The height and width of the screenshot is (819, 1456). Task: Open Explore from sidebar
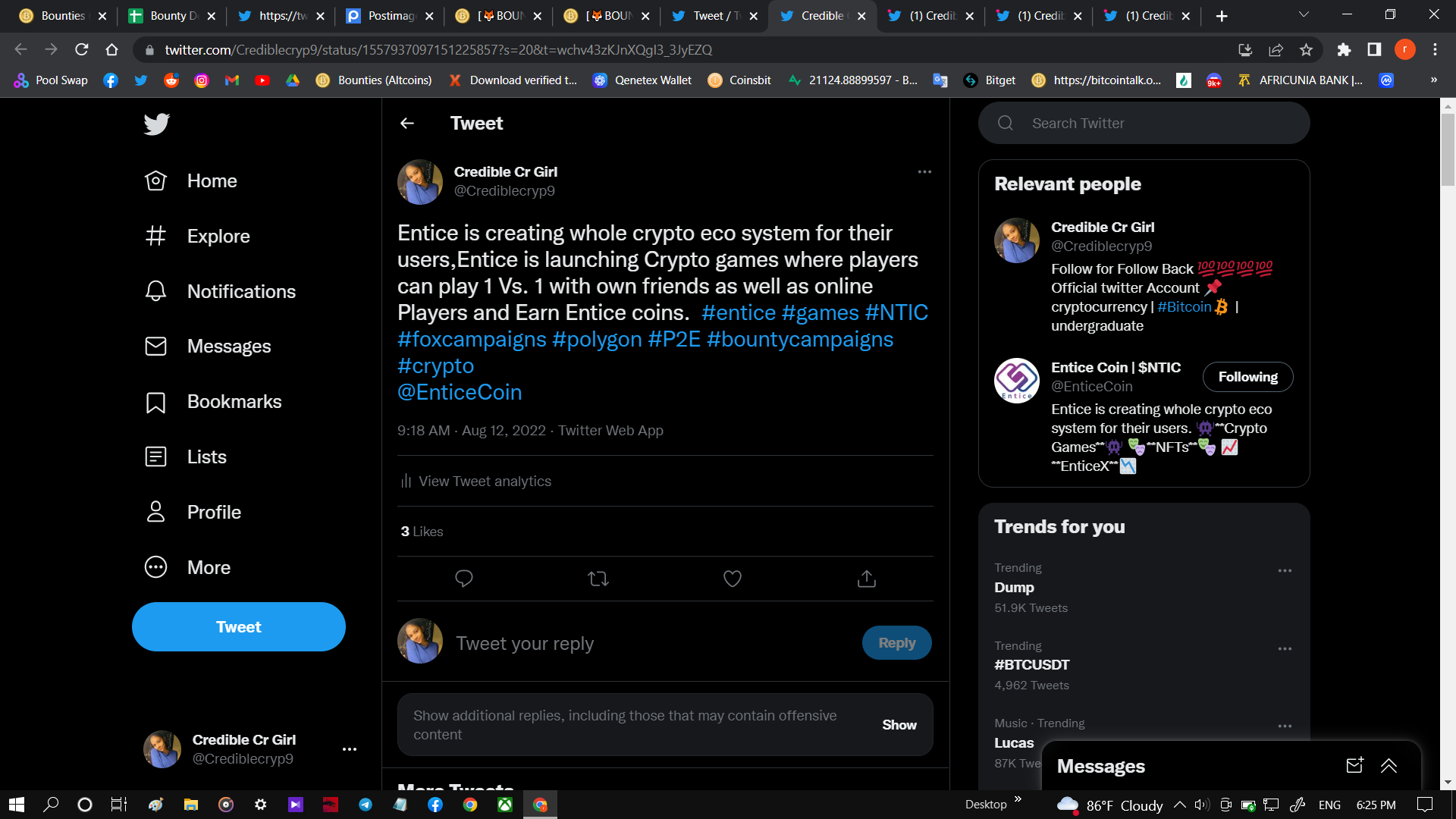point(197,236)
